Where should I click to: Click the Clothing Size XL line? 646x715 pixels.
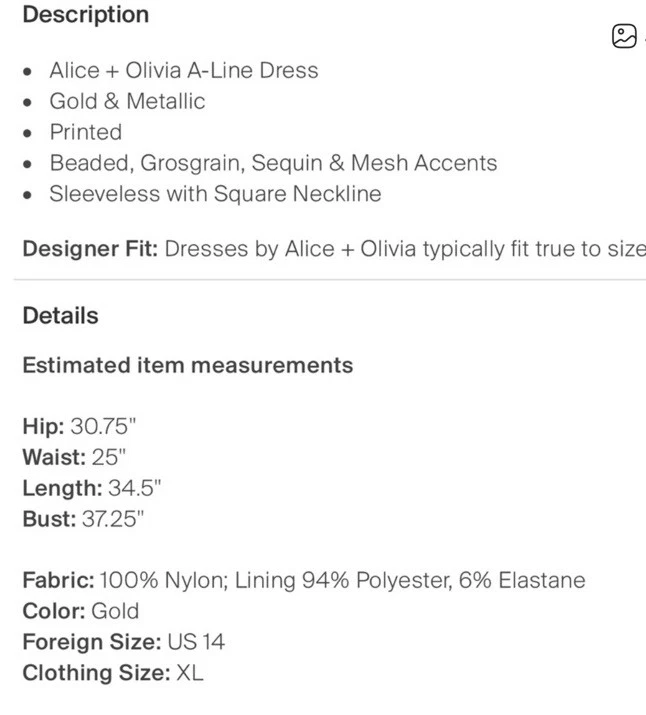click(112, 673)
